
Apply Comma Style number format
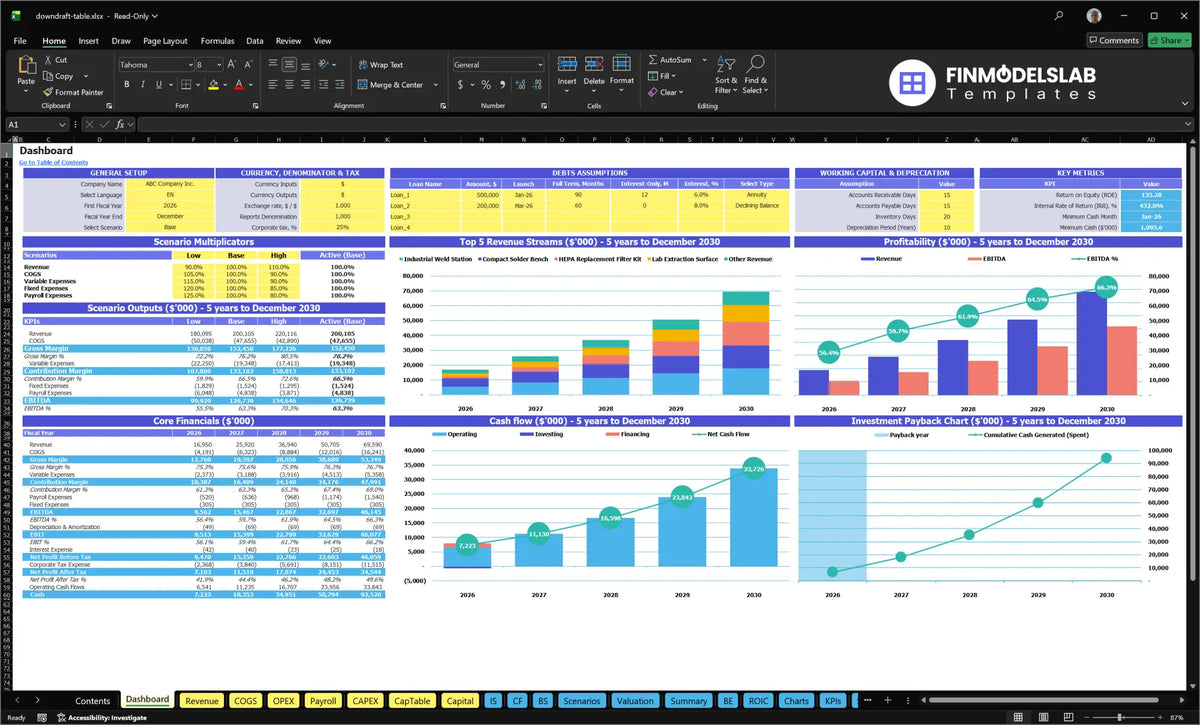(x=501, y=84)
